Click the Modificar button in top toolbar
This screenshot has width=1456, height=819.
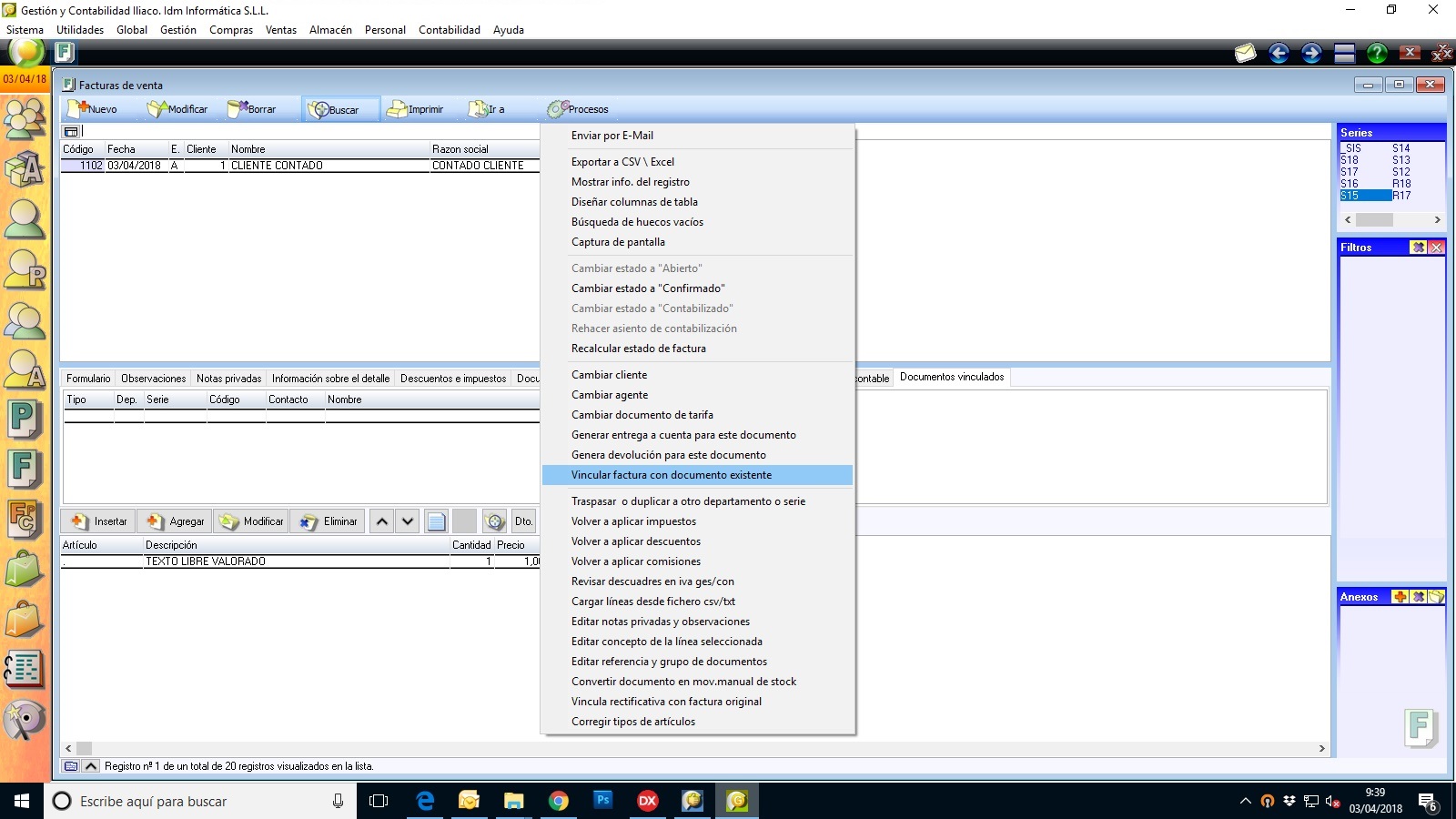pos(177,109)
